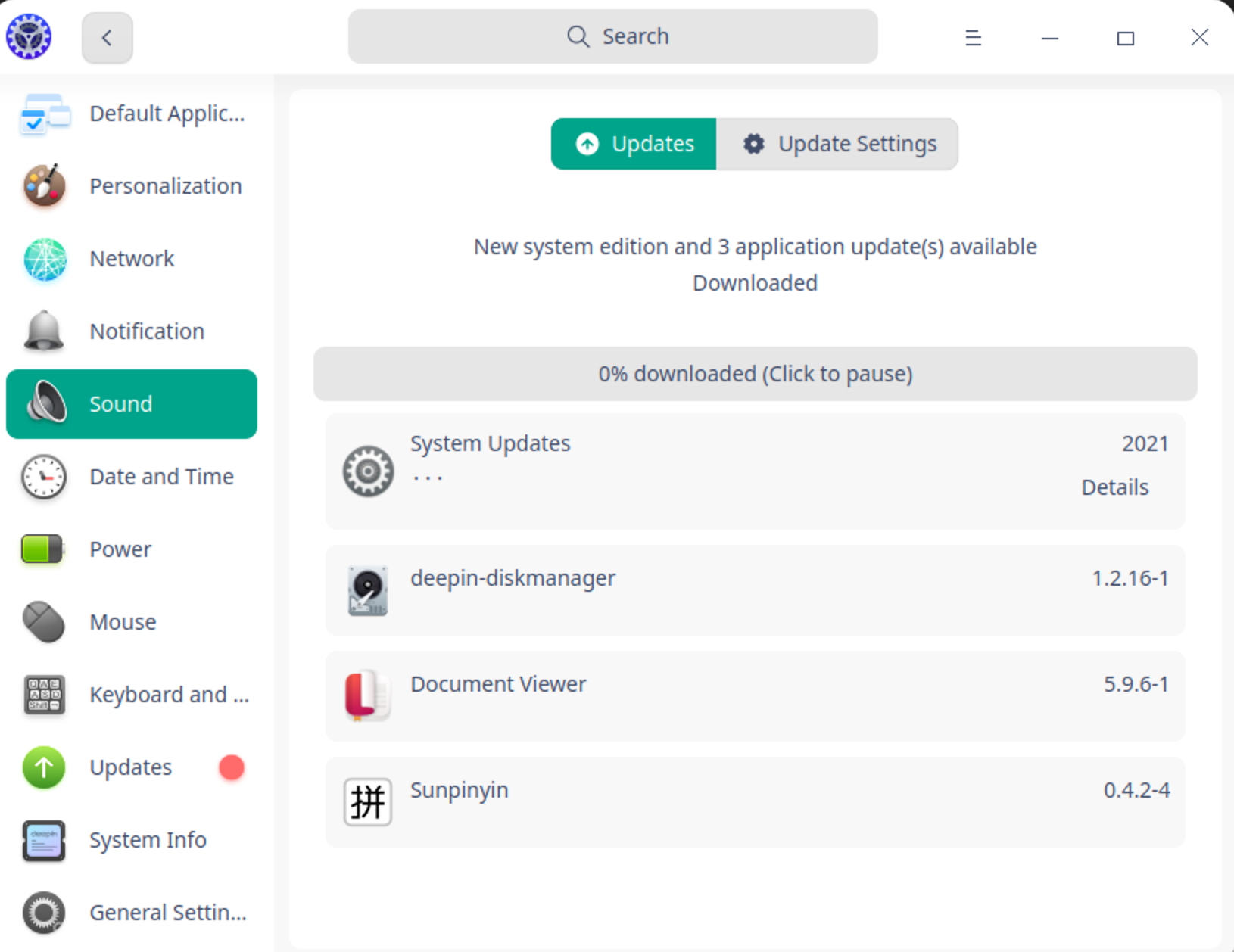
Task: Click the Date and Time clock icon
Action: [x=44, y=477]
